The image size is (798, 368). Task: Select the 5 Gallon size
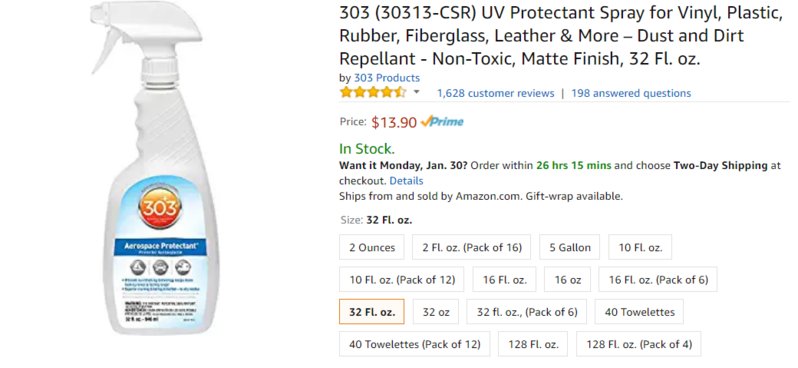point(570,247)
